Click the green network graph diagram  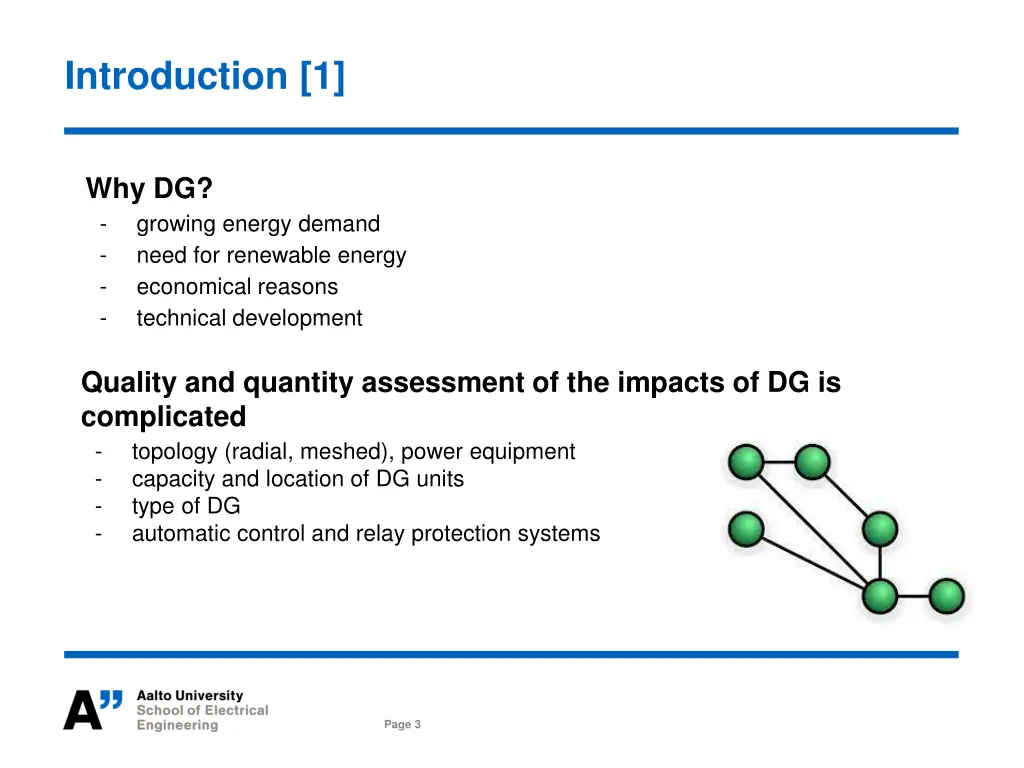846,530
